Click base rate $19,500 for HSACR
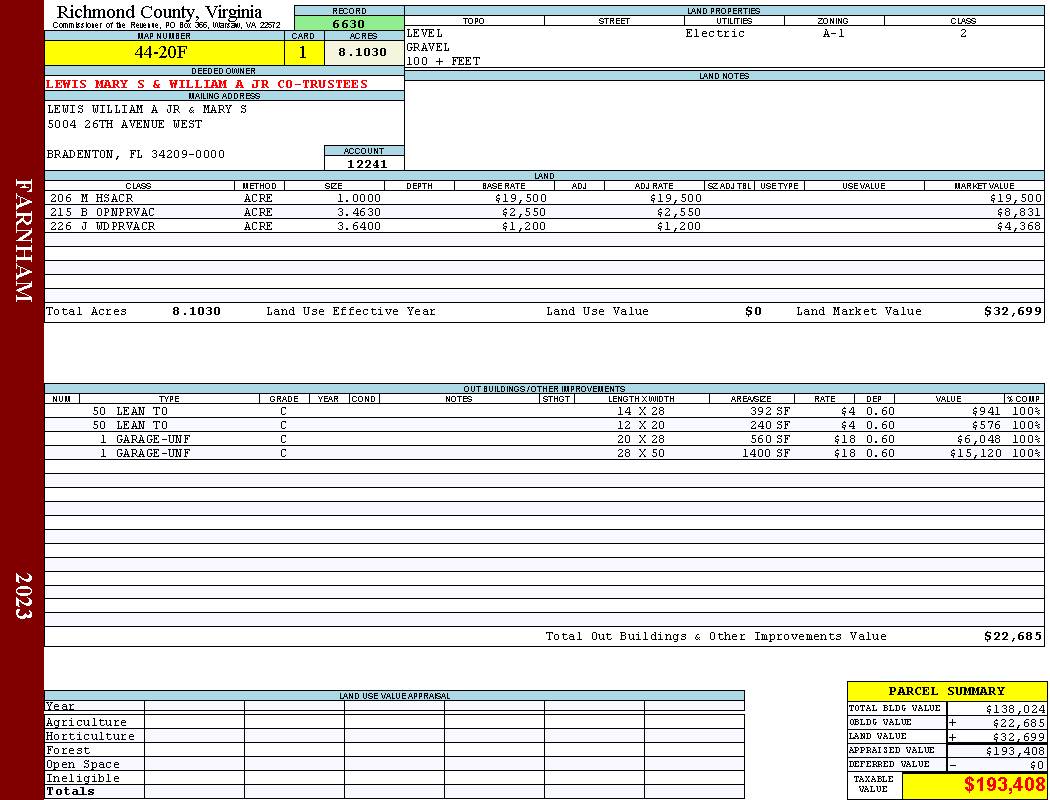The height and width of the screenshot is (800, 1050). click(521, 198)
